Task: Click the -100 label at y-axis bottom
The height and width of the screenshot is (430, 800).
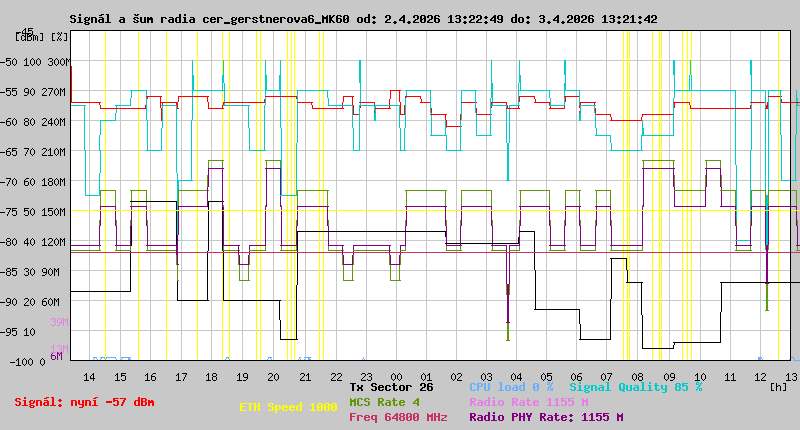Action: [x=20, y=361]
